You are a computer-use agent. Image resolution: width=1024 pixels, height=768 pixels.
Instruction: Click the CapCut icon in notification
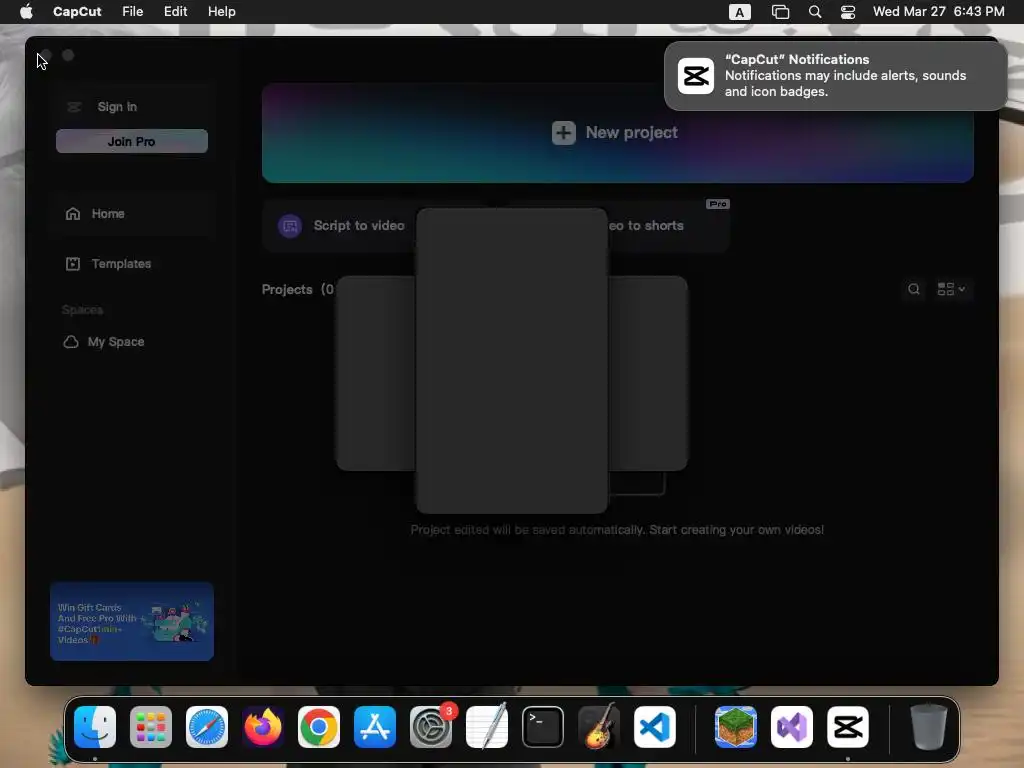(696, 76)
